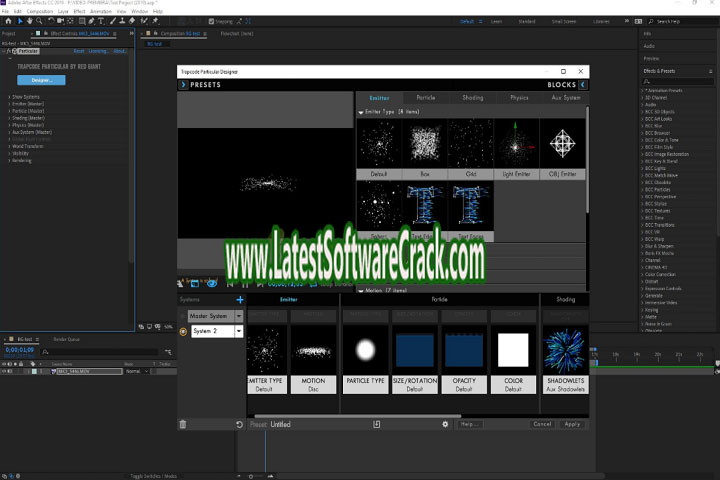Expand Physics (Master) property group

point(9,125)
